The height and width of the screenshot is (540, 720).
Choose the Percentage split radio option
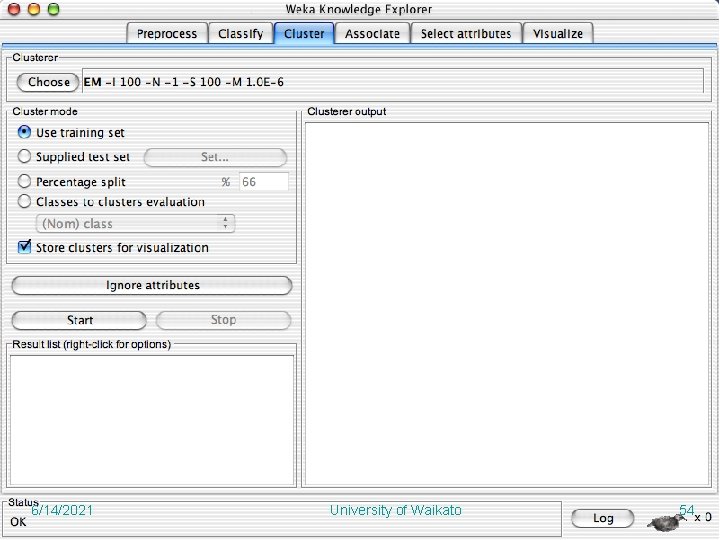[x=24, y=181]
